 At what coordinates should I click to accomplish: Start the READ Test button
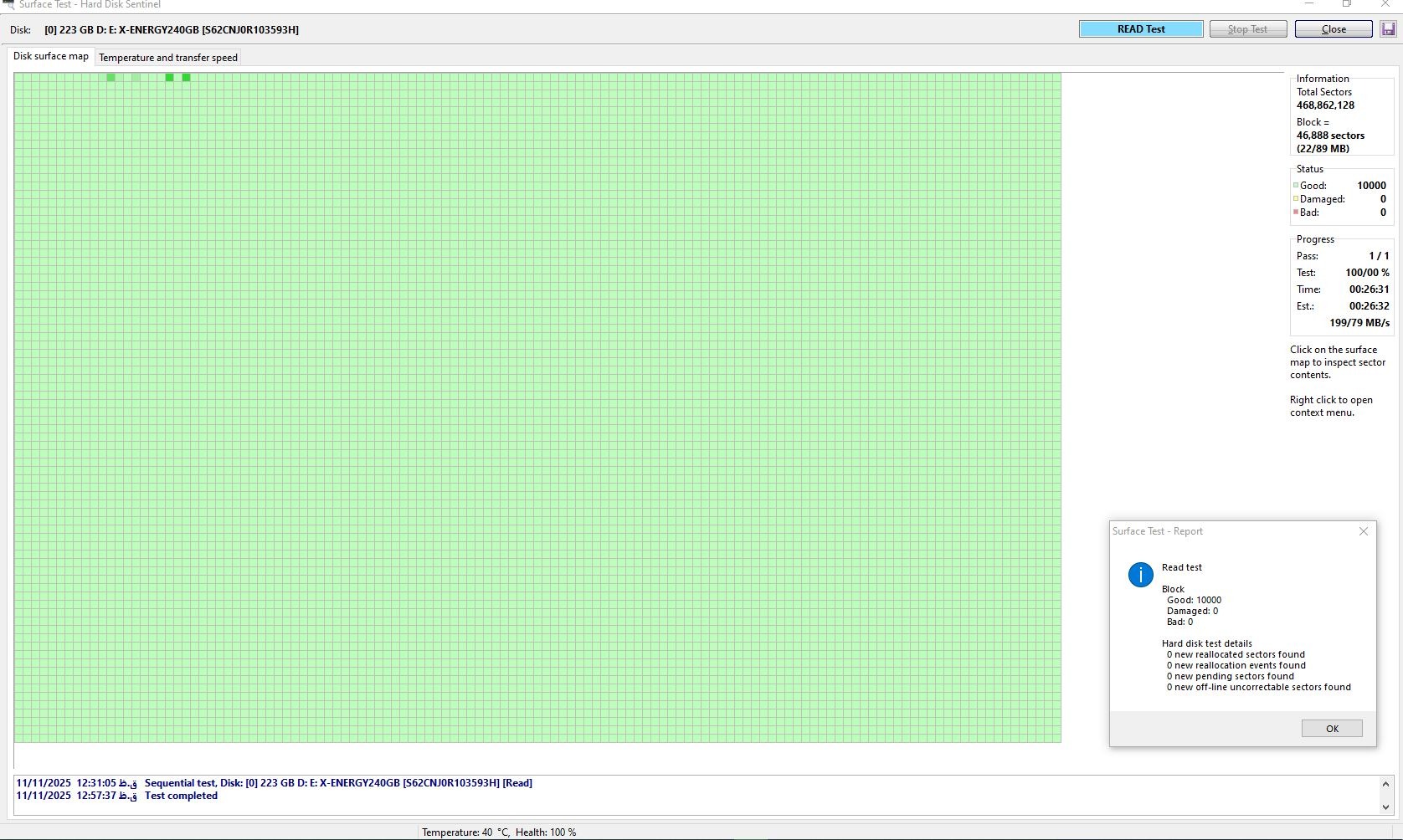pyautogui.click(x=1140, y=29)
